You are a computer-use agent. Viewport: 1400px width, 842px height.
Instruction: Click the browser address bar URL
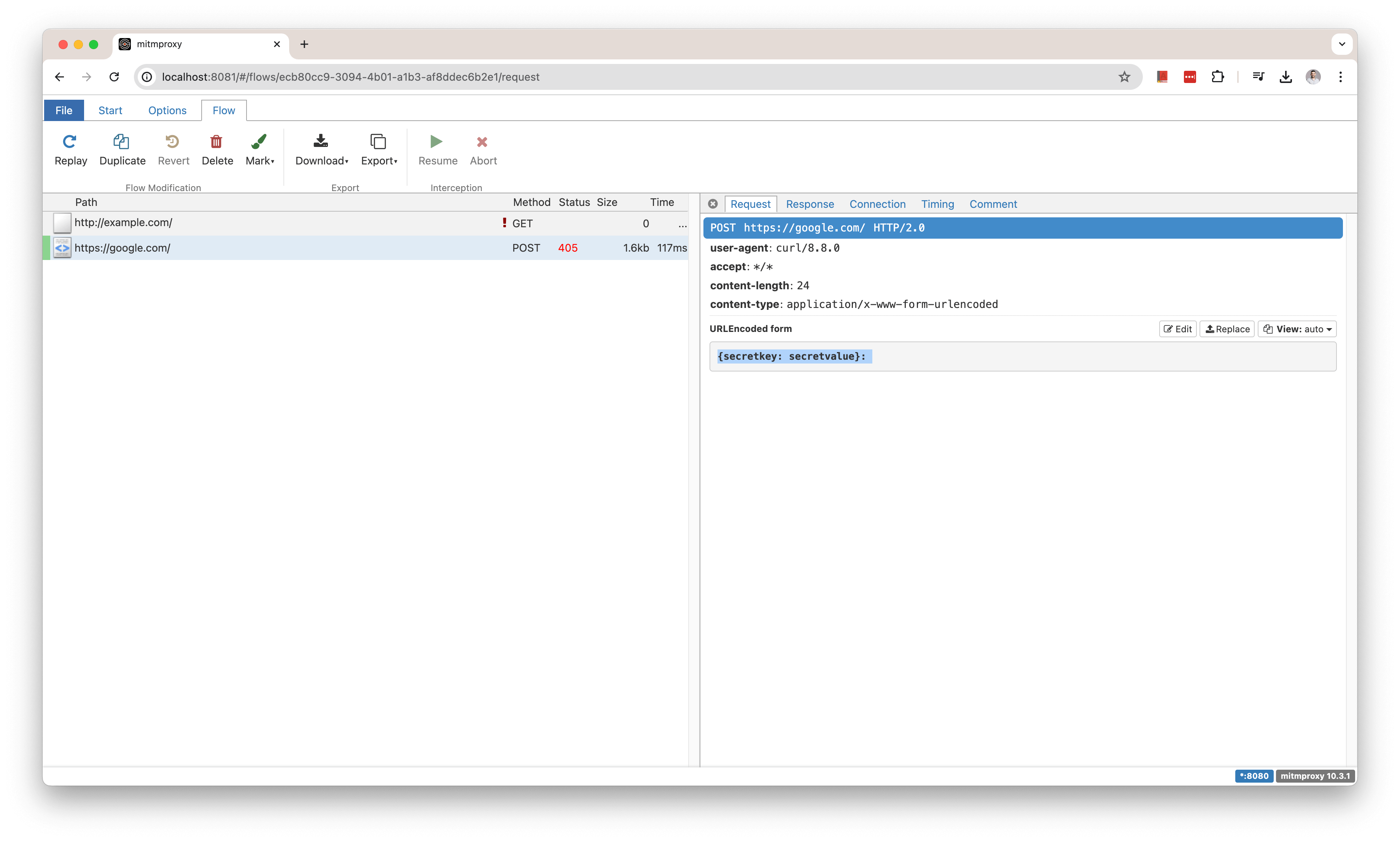click(350, 77)
